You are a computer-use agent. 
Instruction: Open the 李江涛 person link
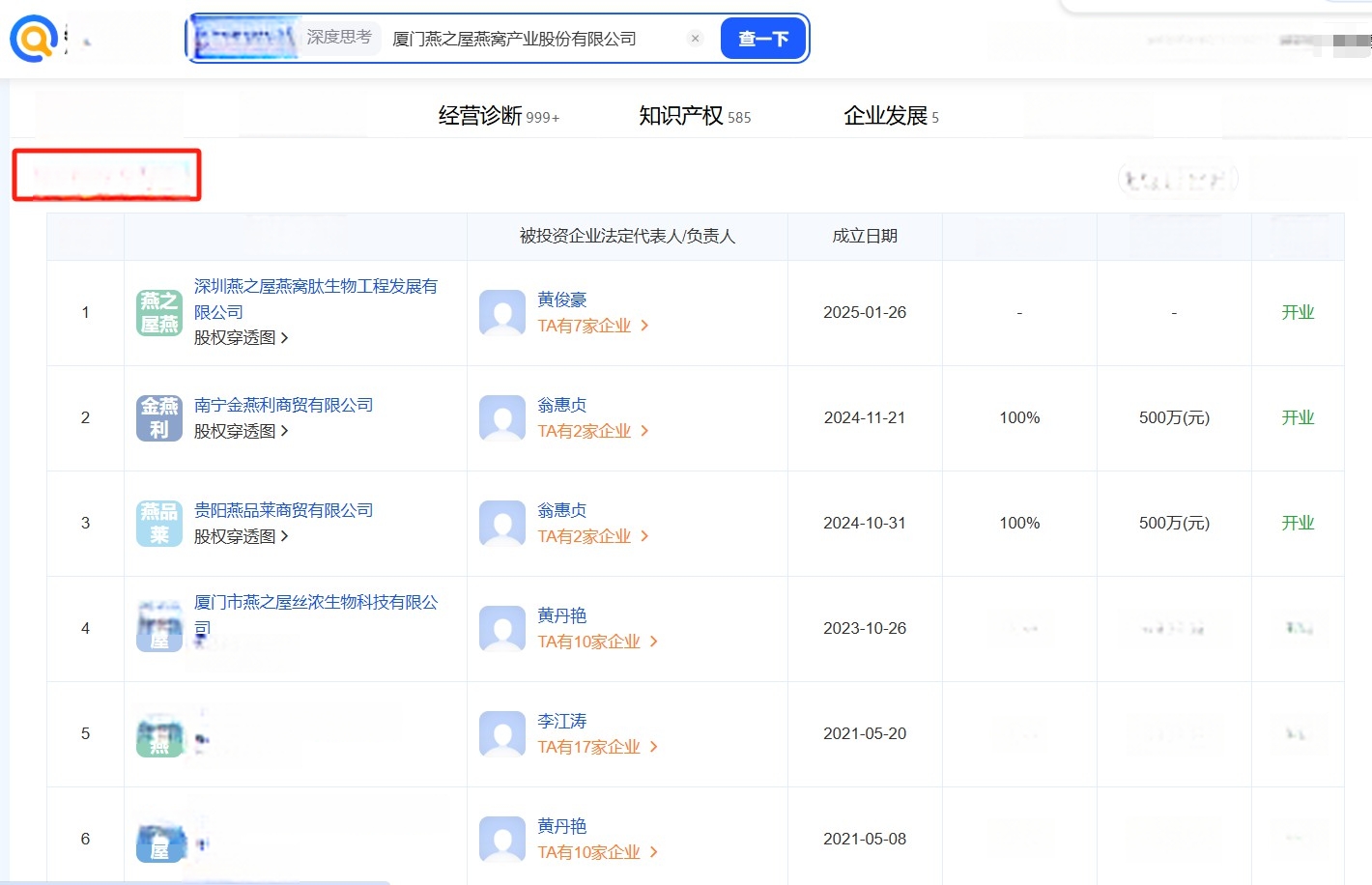pyautogui.click(x=562, y=721)
